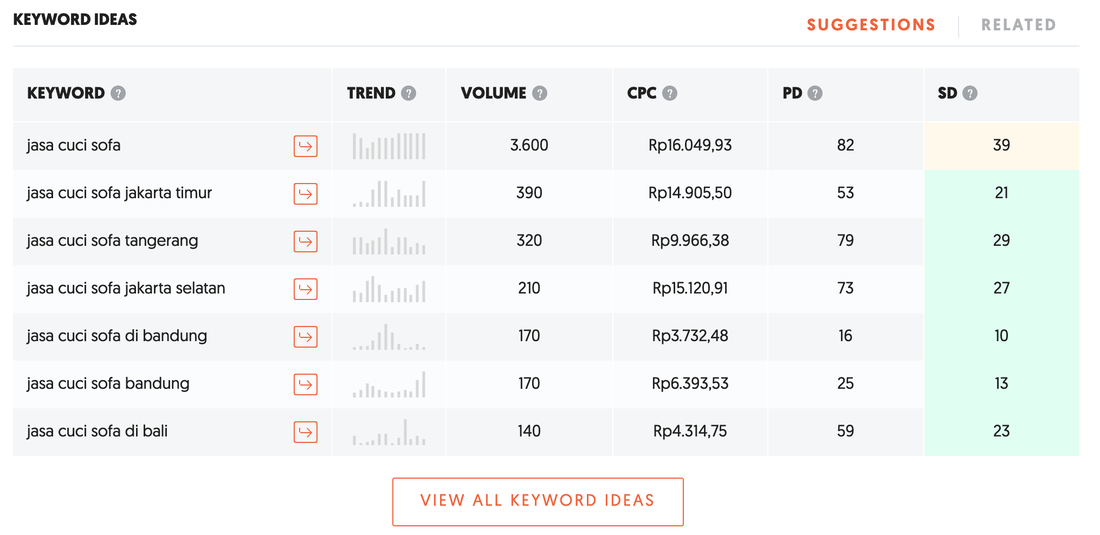Click the green SD cell showing 10
This screenshot has height=535, width=1100.
coord(1001,336)
